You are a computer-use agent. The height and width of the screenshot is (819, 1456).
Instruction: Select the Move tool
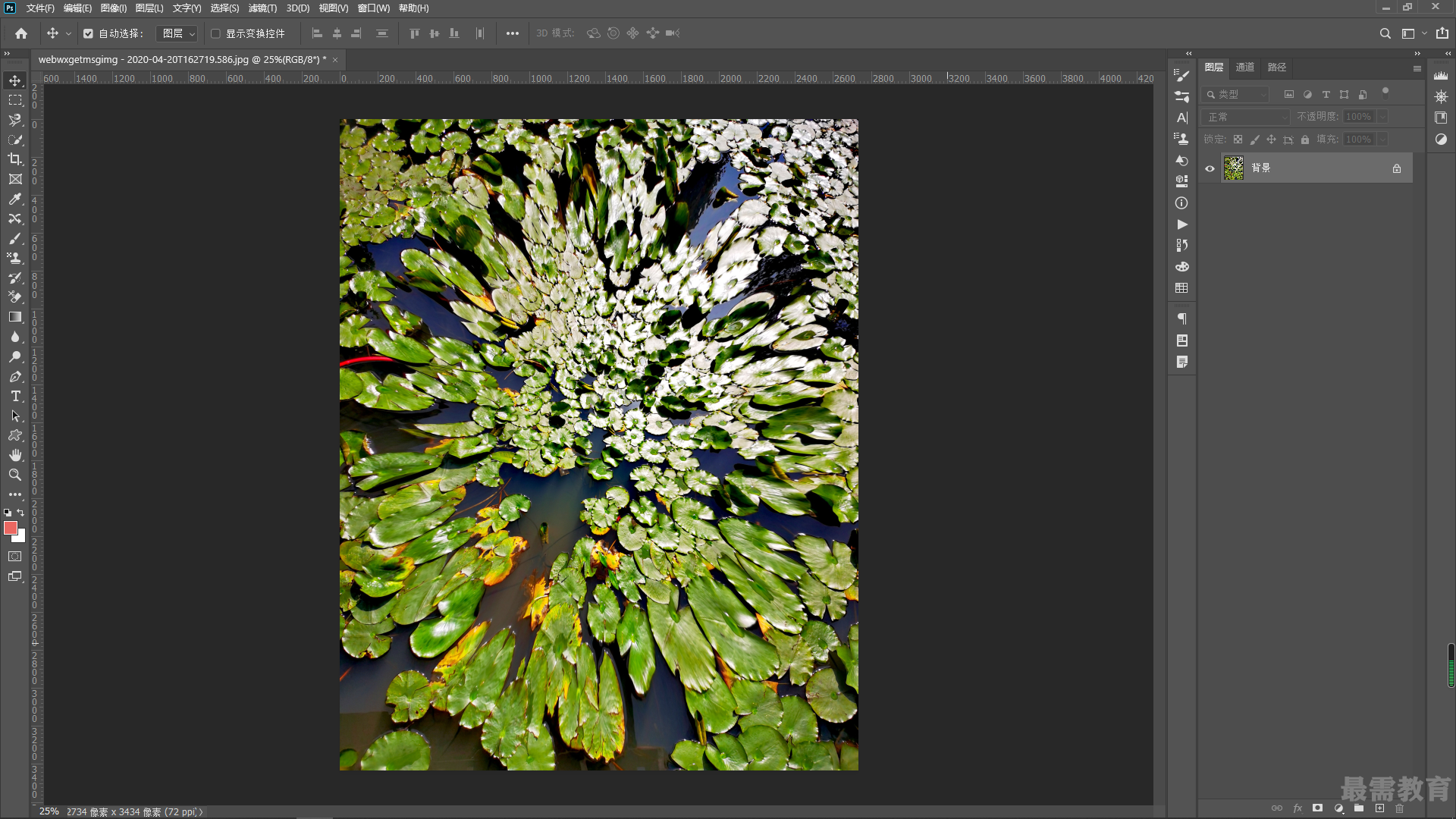click(15, 80)
